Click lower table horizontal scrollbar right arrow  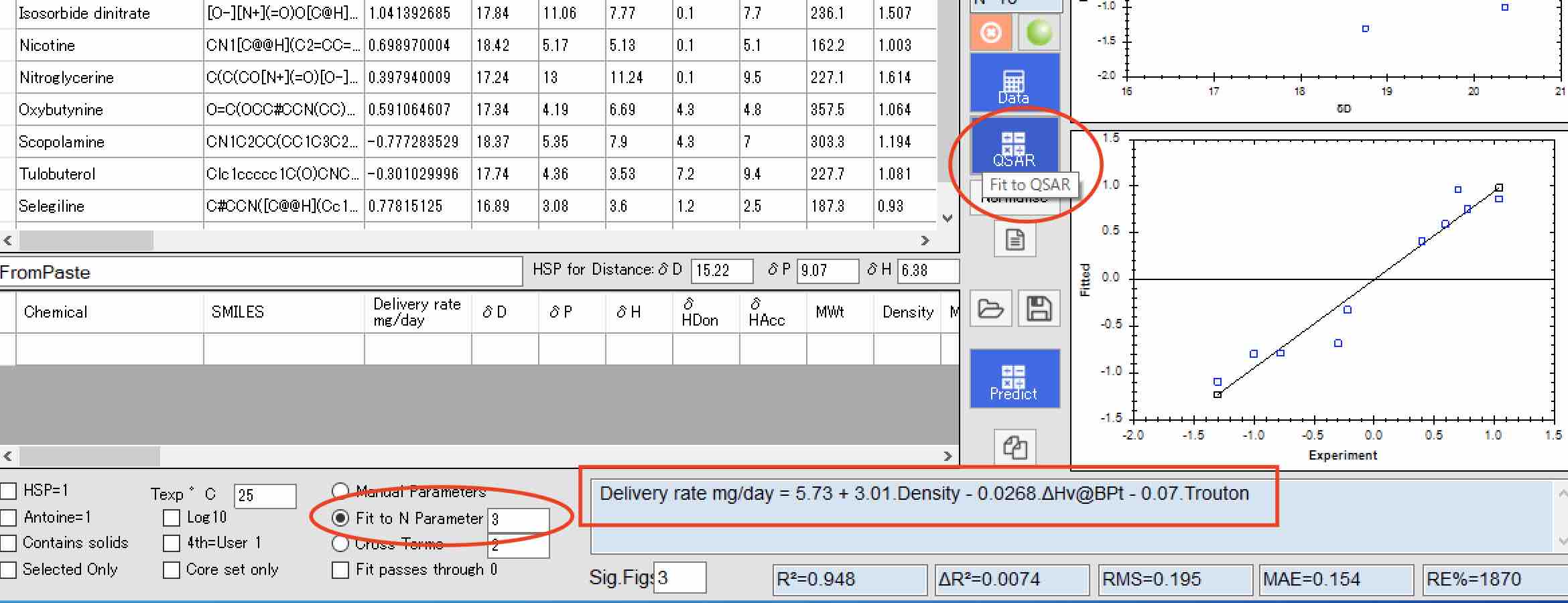click(x=948, y=456)
